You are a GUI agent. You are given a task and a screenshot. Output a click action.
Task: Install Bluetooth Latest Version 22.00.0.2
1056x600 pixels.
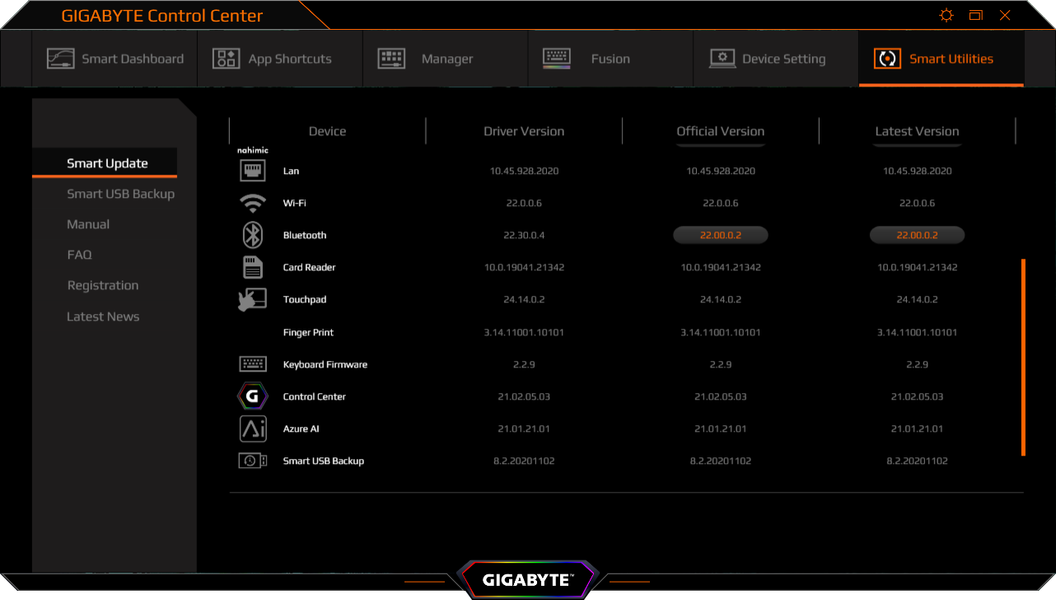tap(917, 235)
